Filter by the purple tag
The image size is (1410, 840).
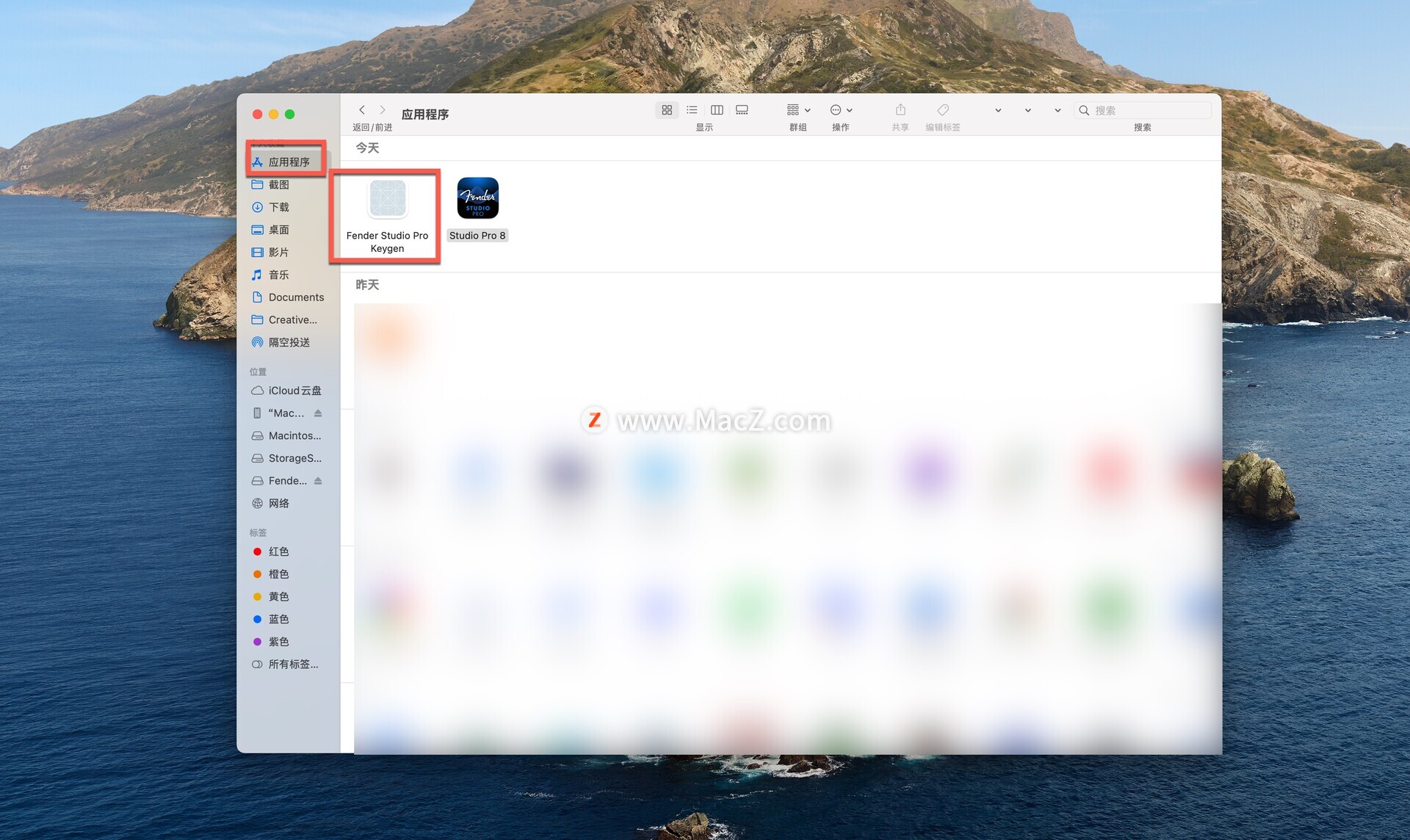click(278, 642)
